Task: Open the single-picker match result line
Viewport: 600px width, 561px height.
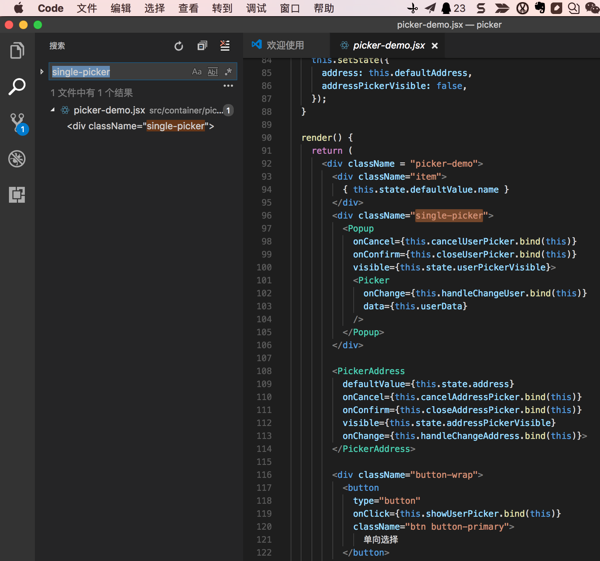Action: pyautogui.click(x=140, y=126)
